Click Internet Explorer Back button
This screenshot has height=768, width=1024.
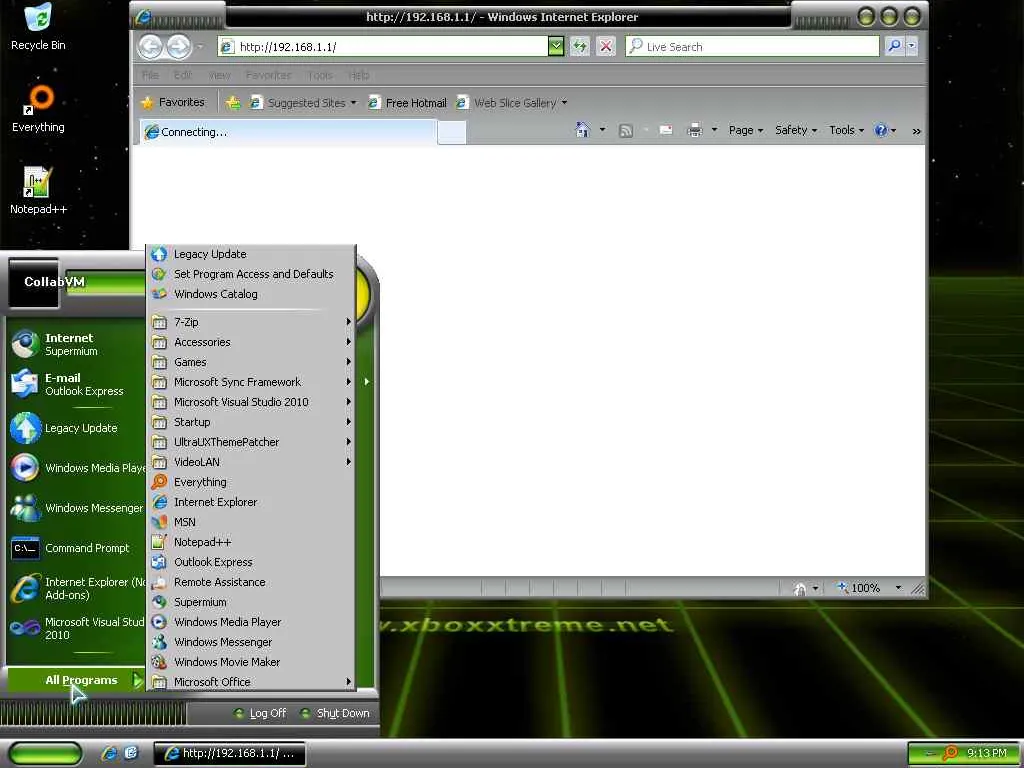[x=151, y=46]
